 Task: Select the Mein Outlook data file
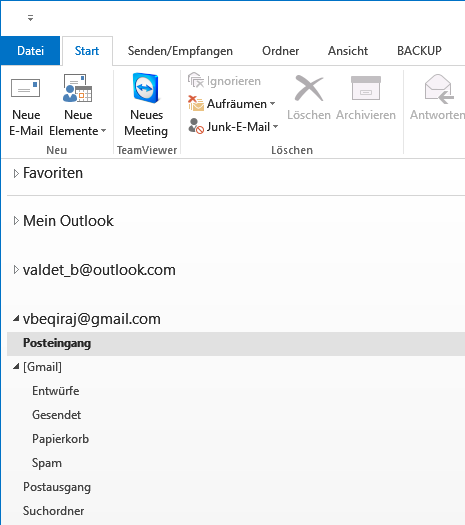coord(68,221)
